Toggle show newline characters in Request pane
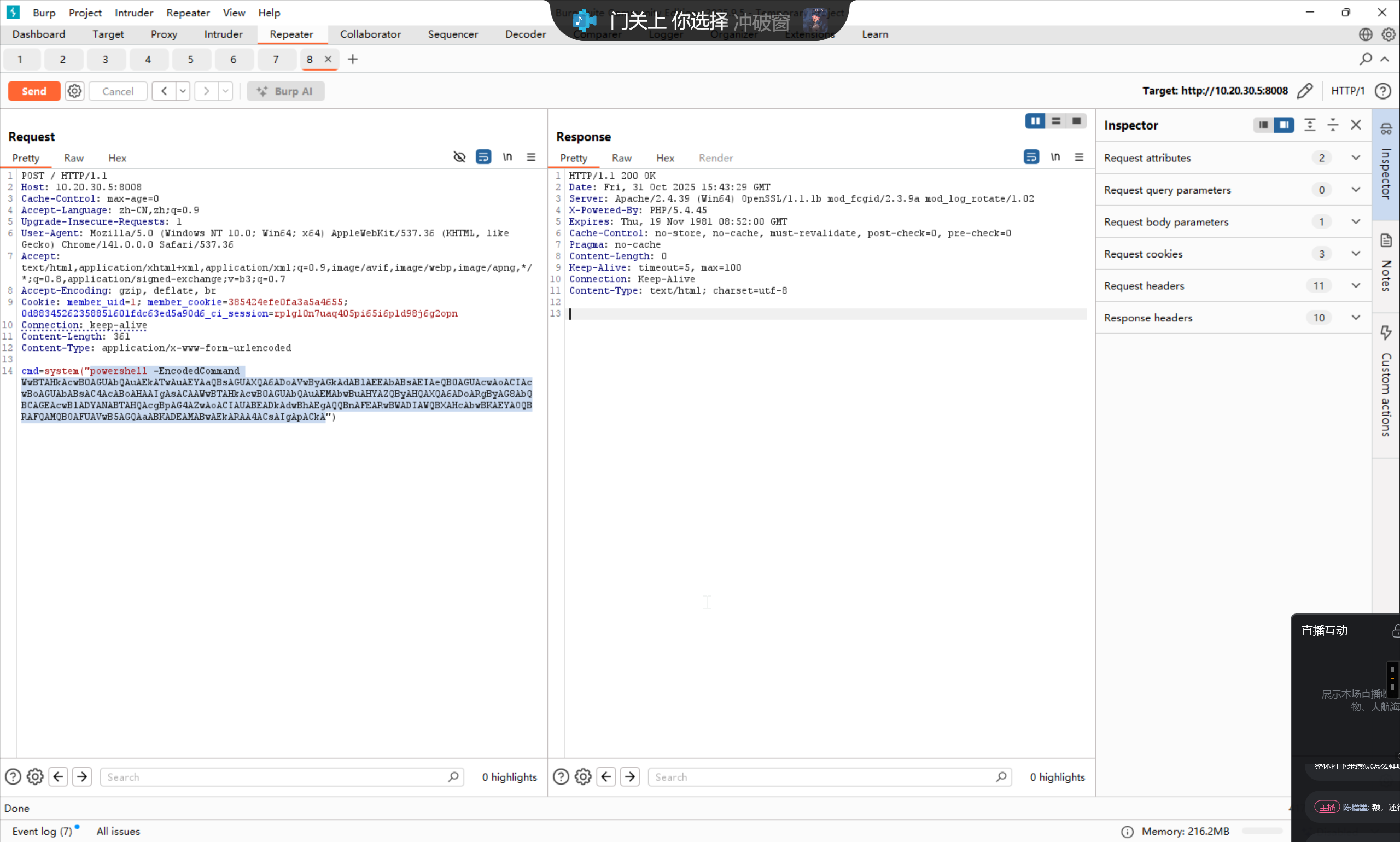This screenshot has width=1400, height=842. (507, 157)
